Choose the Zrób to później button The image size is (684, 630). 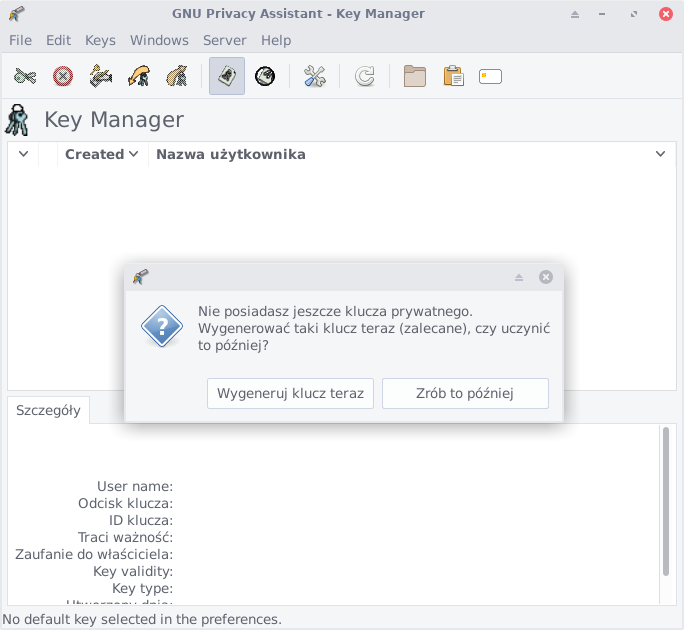[x=465, y=394]
